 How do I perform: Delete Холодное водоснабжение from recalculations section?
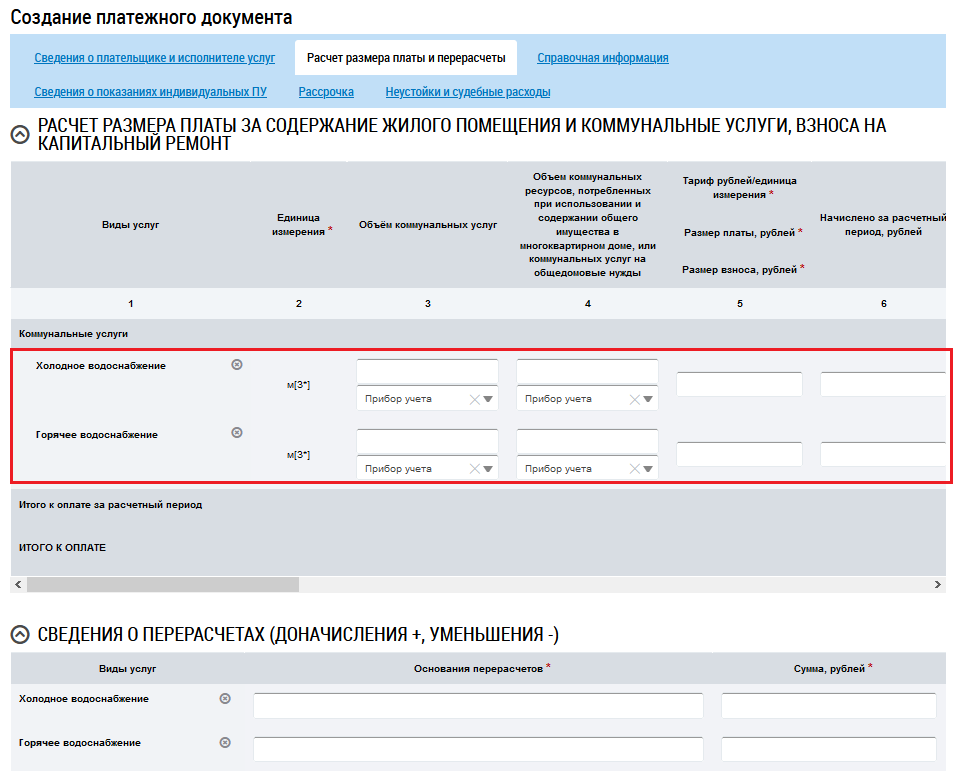pyautogui.click(x=225, y=698)
